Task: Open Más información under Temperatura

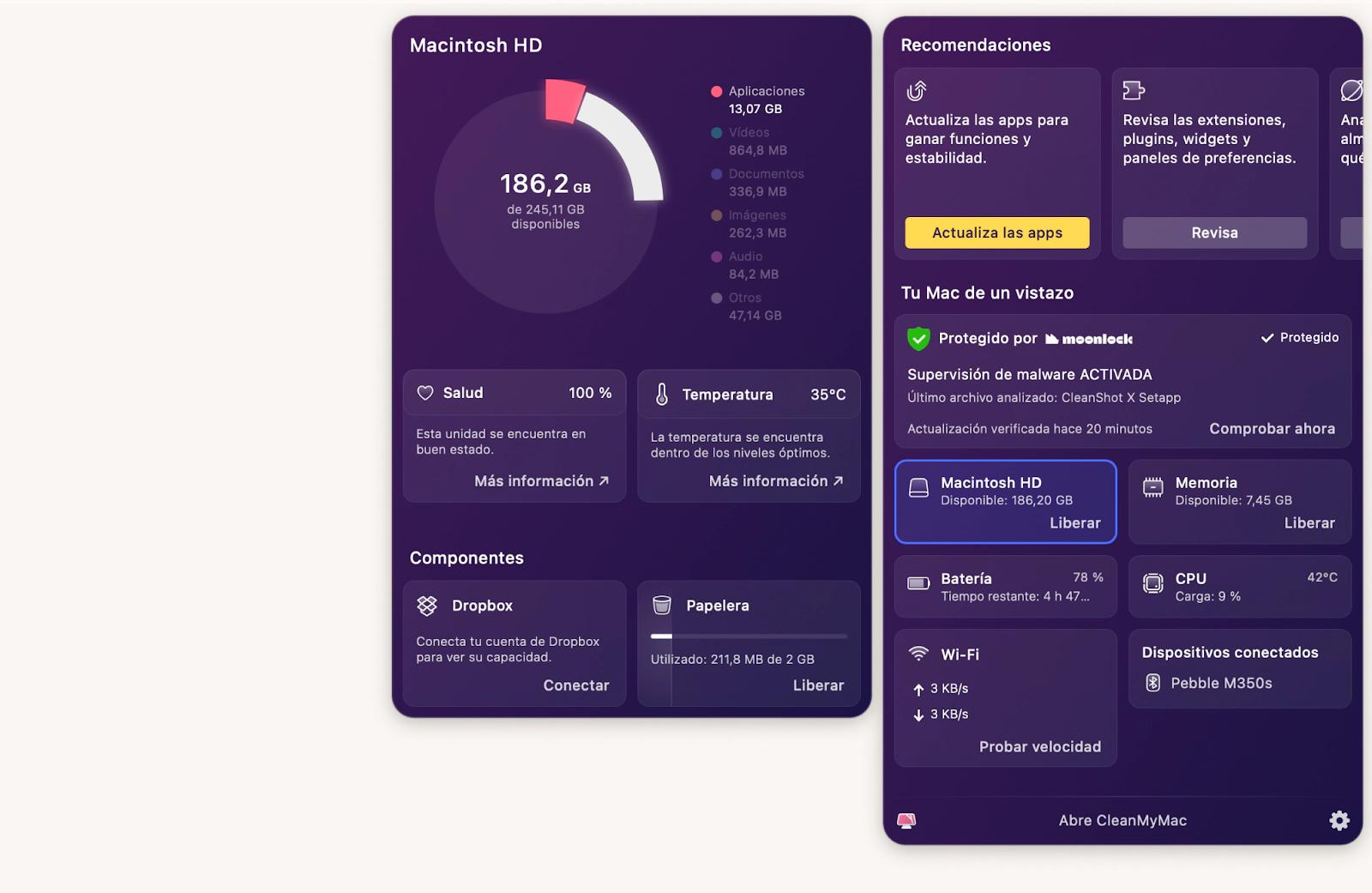Action: (x=775, y=481)
